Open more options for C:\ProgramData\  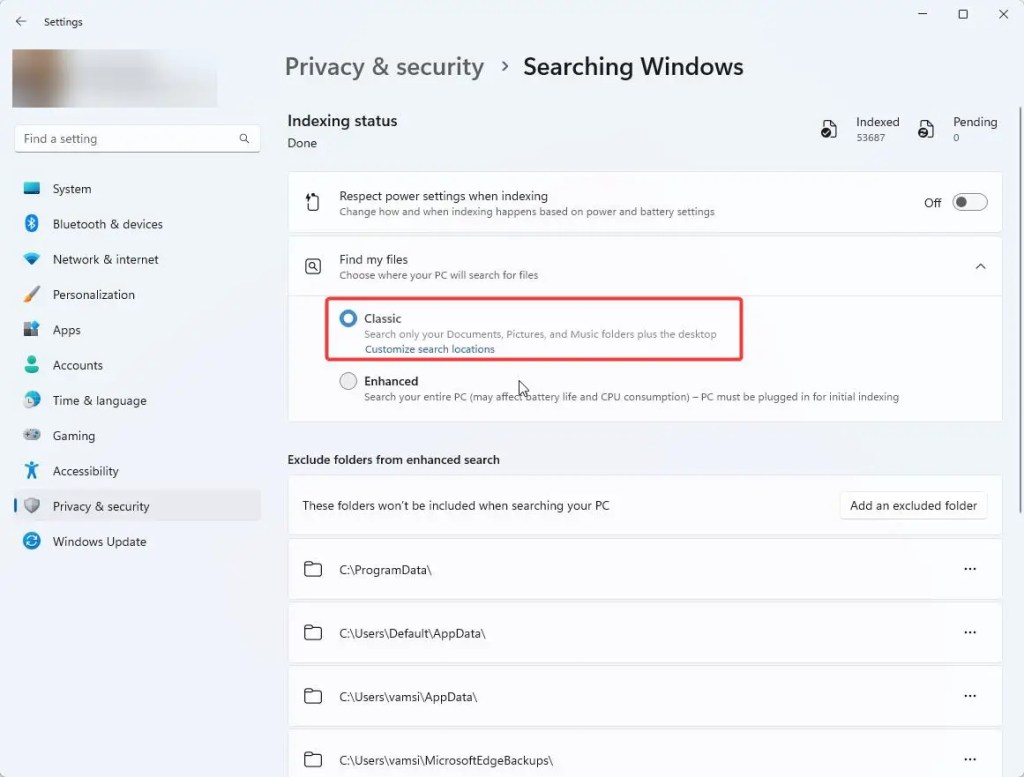click(970, 569)
